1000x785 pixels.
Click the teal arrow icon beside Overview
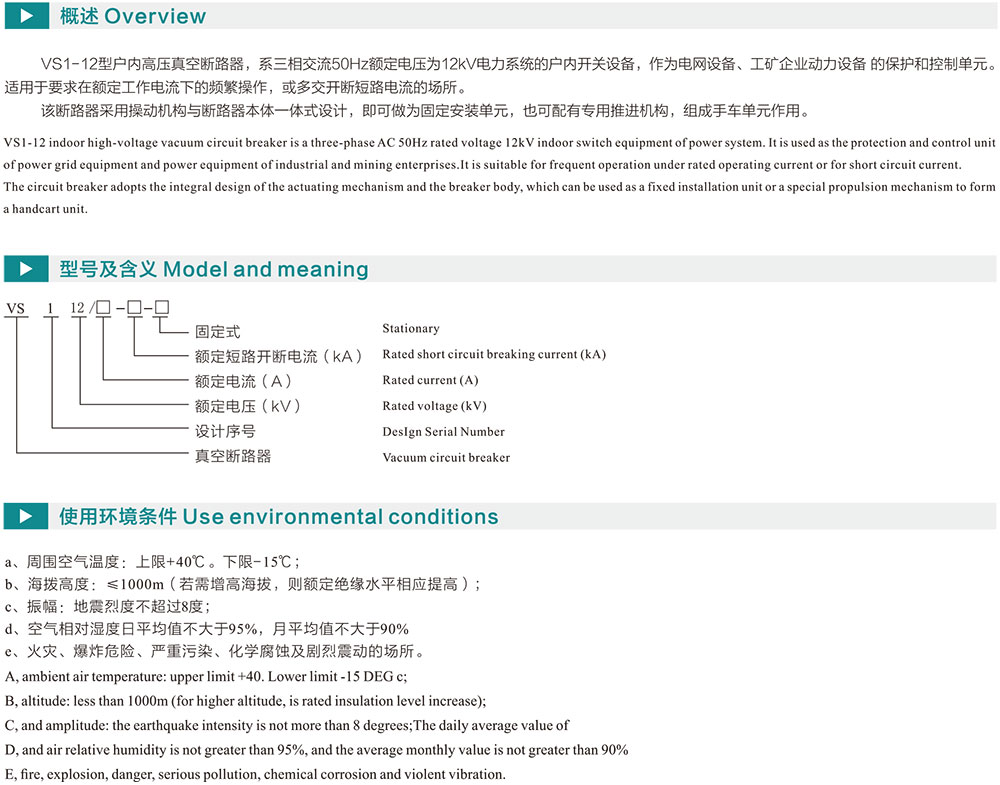tap(26, 16)
